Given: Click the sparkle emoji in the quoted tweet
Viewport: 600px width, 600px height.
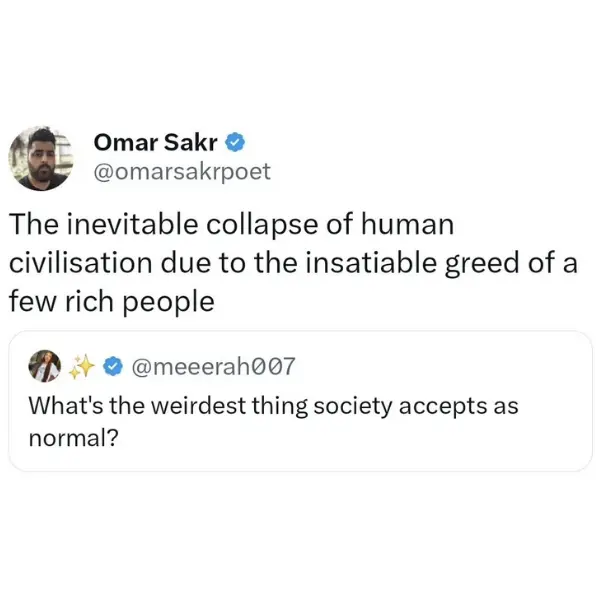Looking at the screenshot, I should click(80, 368).
